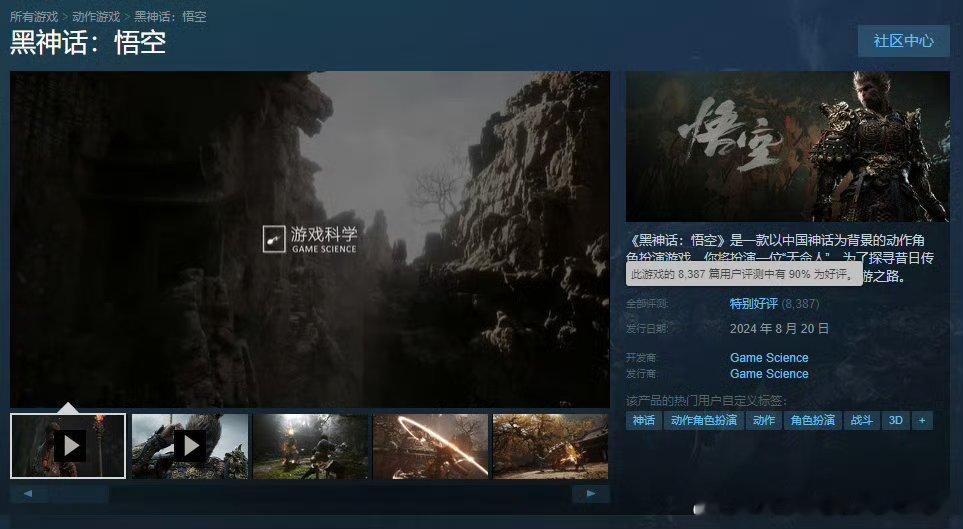Click the left arrow of thumbnail strip
This screenshot has width=963, height=529.
(28, 493)
